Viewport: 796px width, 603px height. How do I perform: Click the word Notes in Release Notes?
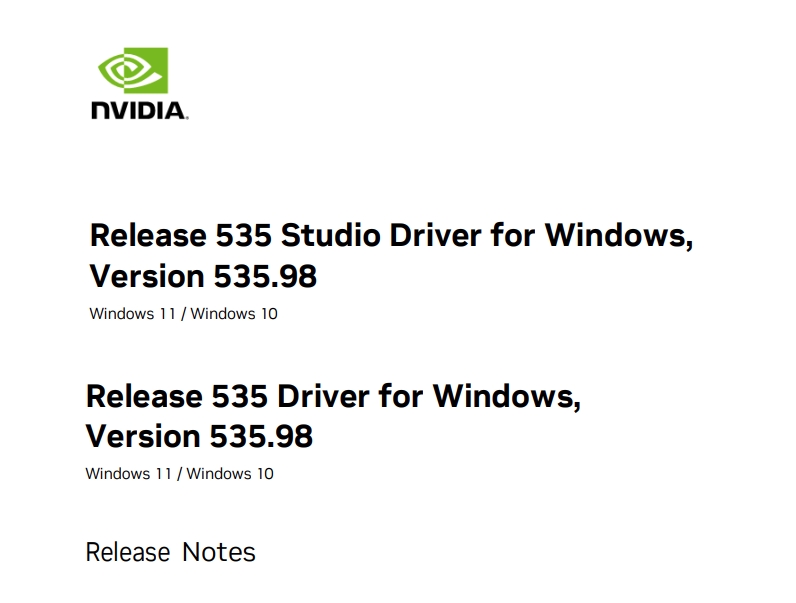tap(219, 552)
